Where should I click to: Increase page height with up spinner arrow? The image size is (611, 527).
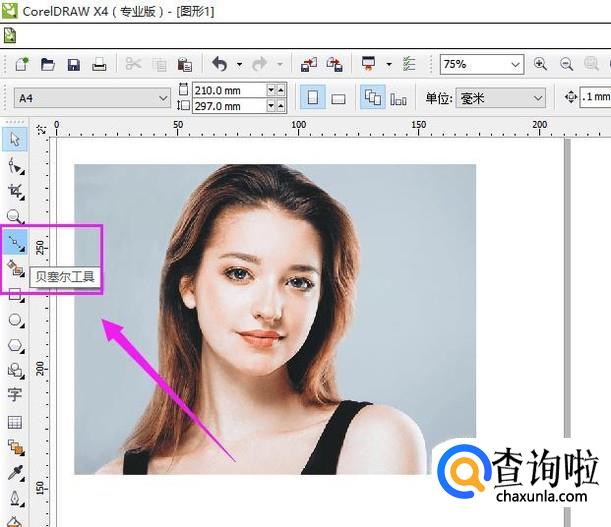click(x=281, y=102)
